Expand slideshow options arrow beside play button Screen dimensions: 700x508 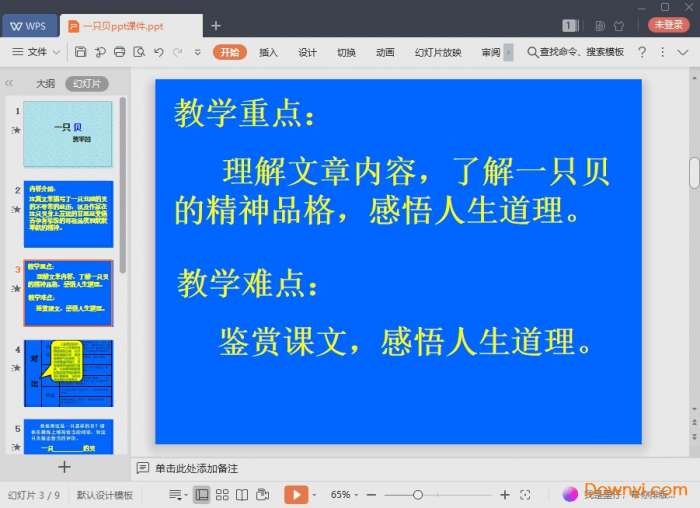(314, 495)
